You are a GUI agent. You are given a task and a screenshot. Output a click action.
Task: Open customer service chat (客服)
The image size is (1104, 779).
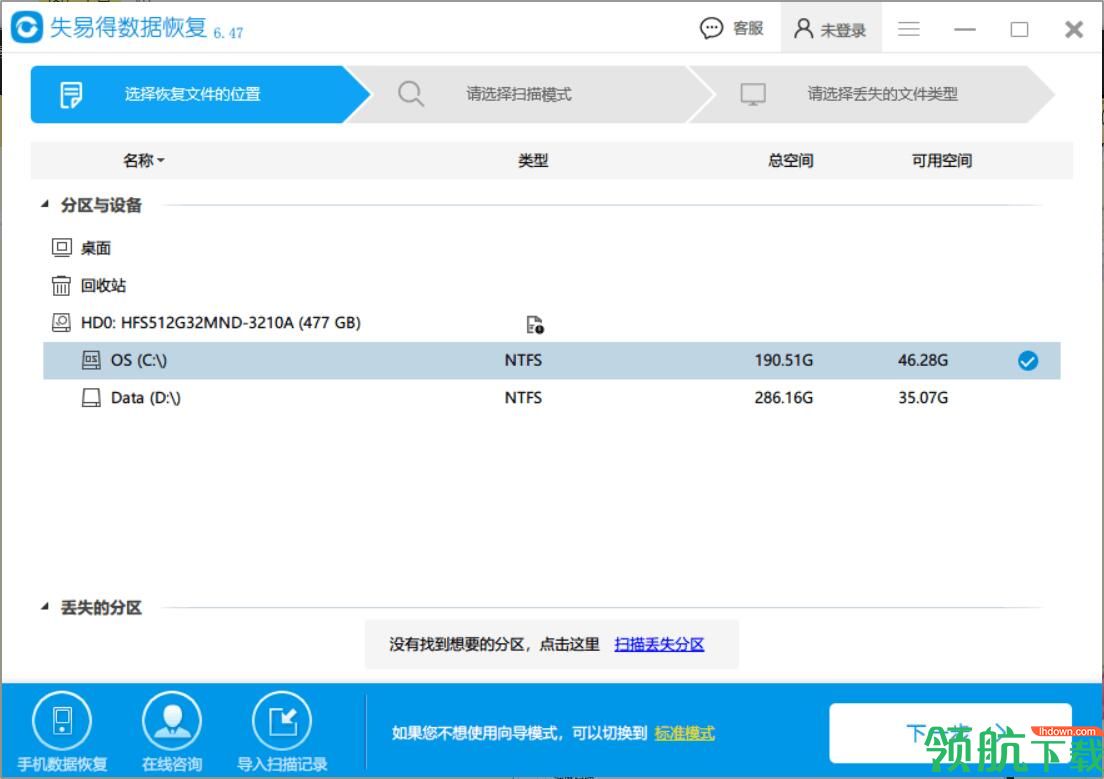point(732,28)
